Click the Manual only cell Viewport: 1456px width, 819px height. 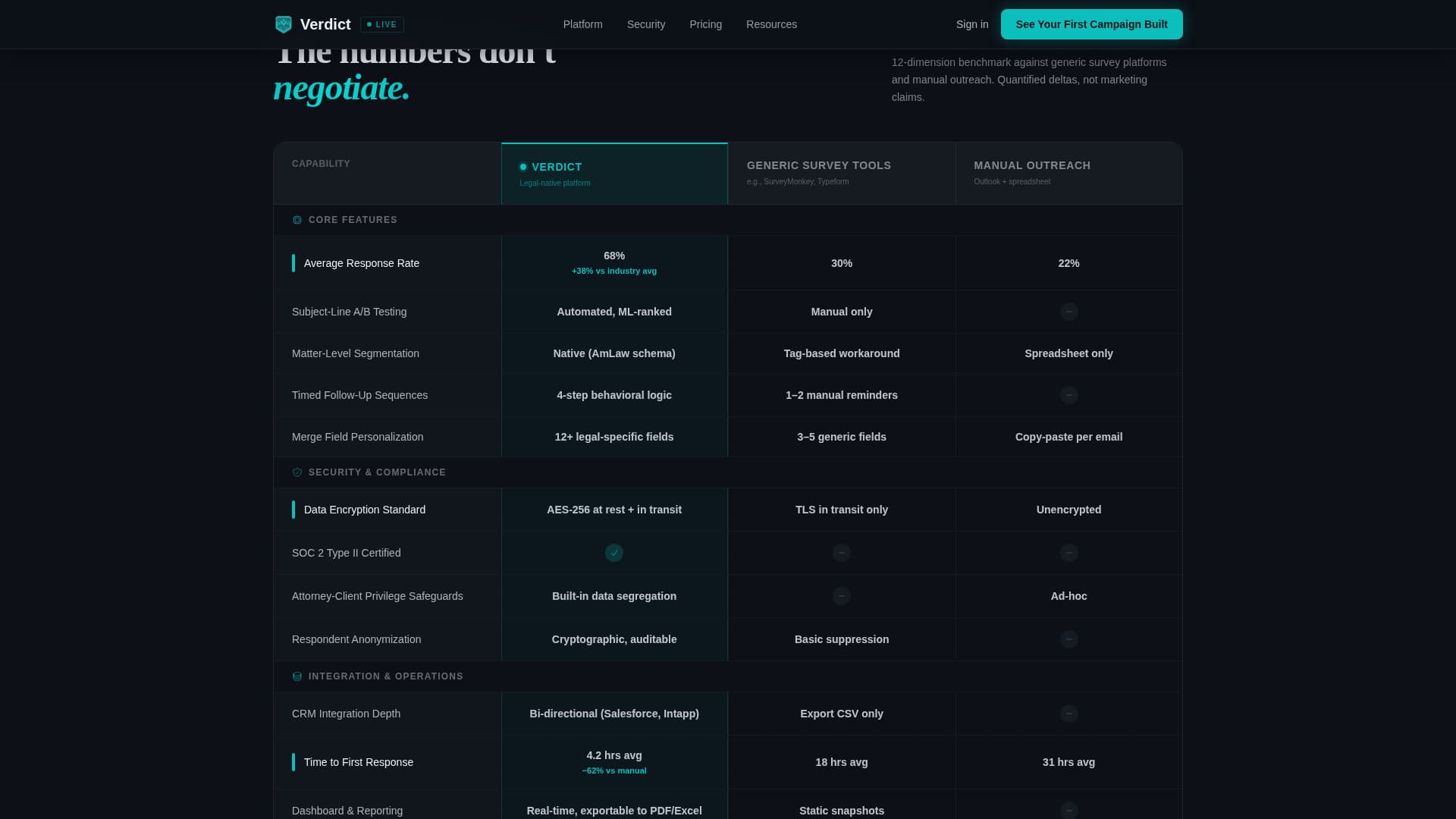842,312
